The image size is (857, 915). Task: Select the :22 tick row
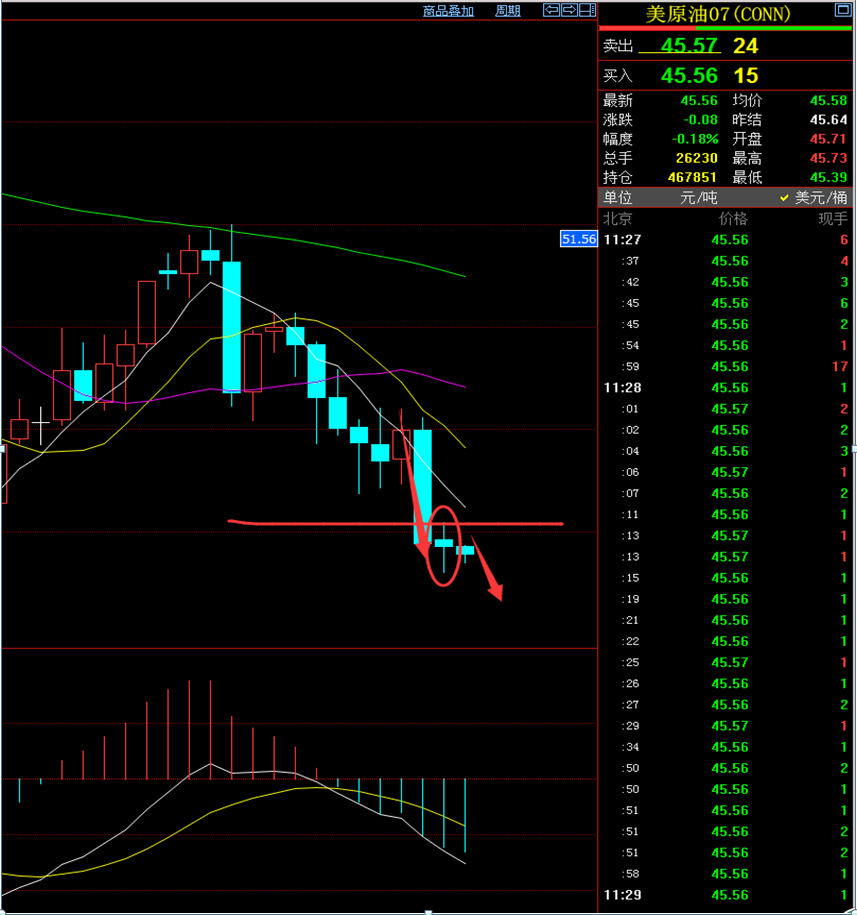[725, 641]
